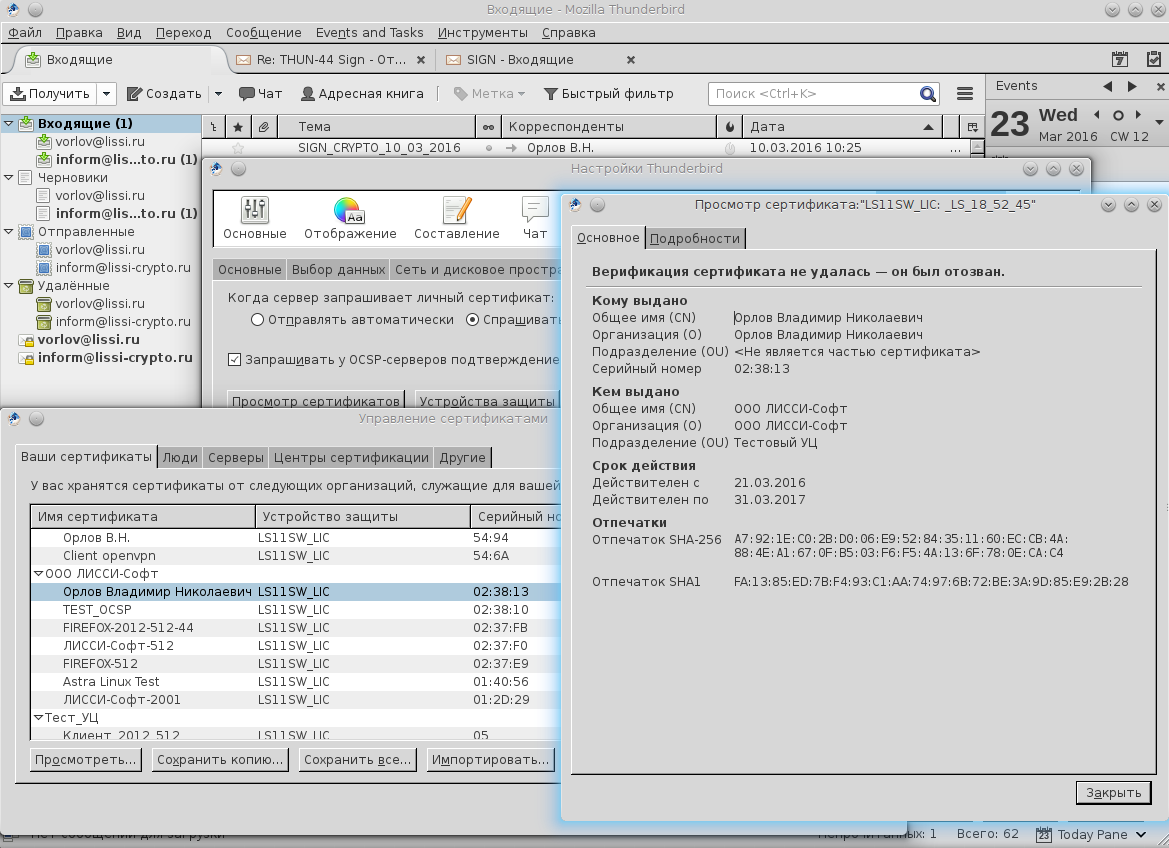Collapse the Входящие folder tree
Screen dimensions: 1169x848
(x=9, y=123)
